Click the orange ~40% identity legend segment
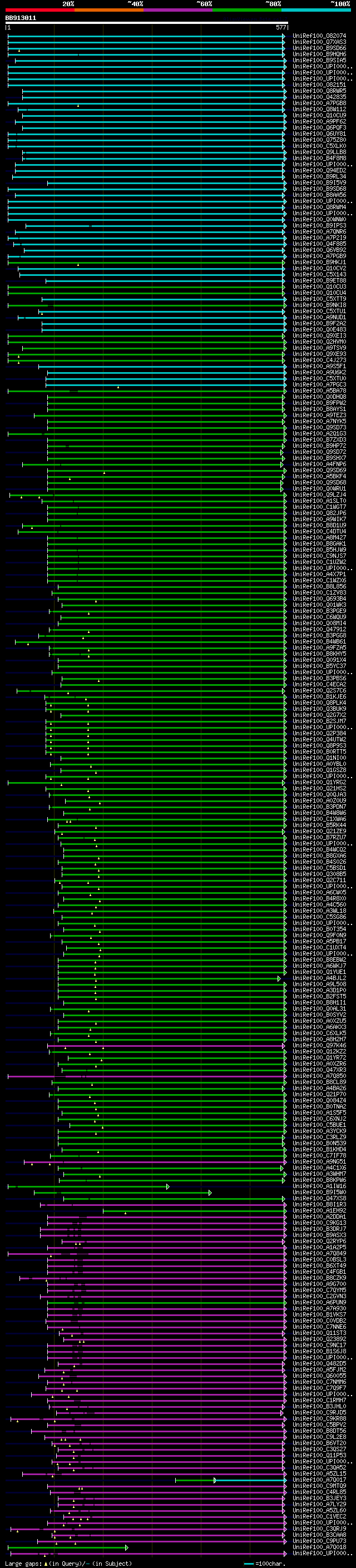 [x=109, y=10]
